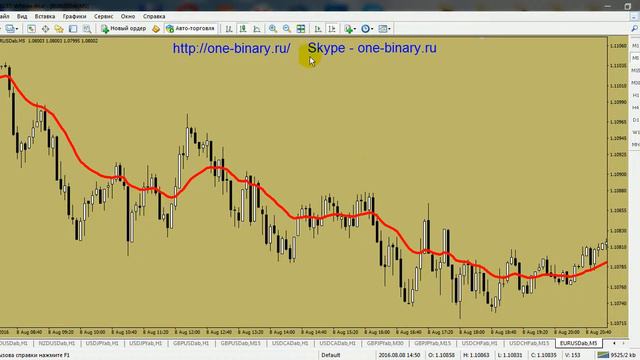Show the Terminal panel icon
The height and width of the screenshot is (360, 640).
pos(73,29)
